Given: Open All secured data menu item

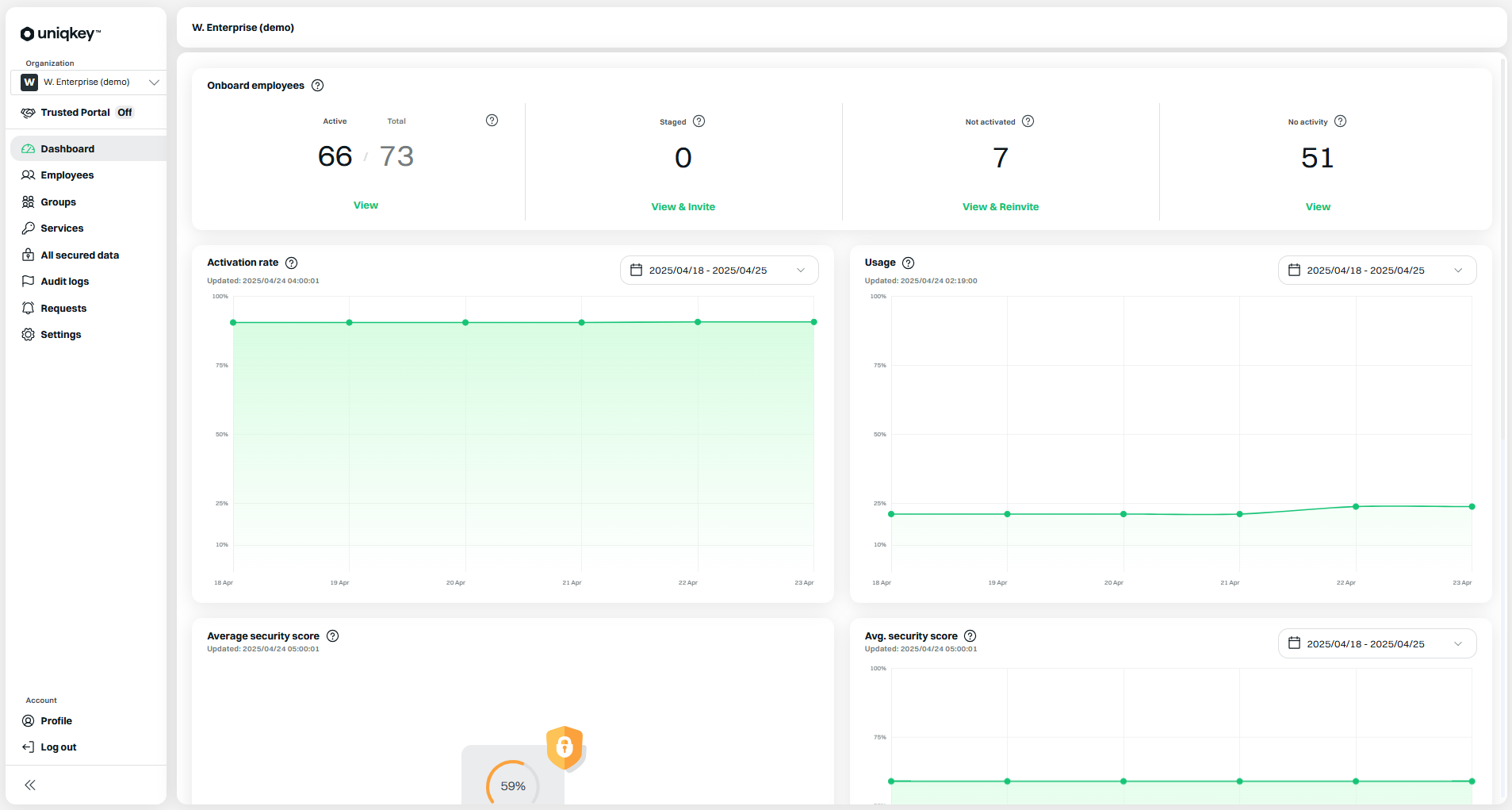Looking at the screenshot, I should pos(89,255).
